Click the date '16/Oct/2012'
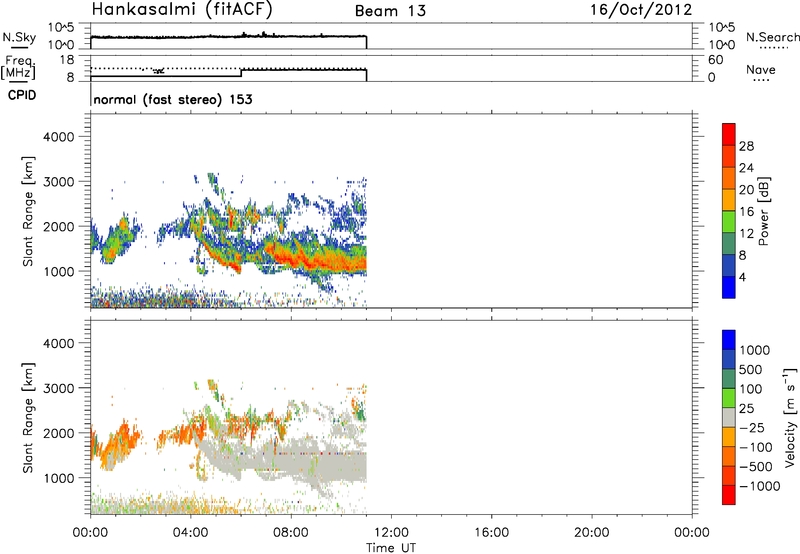The image size is (800, 554). point(641,10)
